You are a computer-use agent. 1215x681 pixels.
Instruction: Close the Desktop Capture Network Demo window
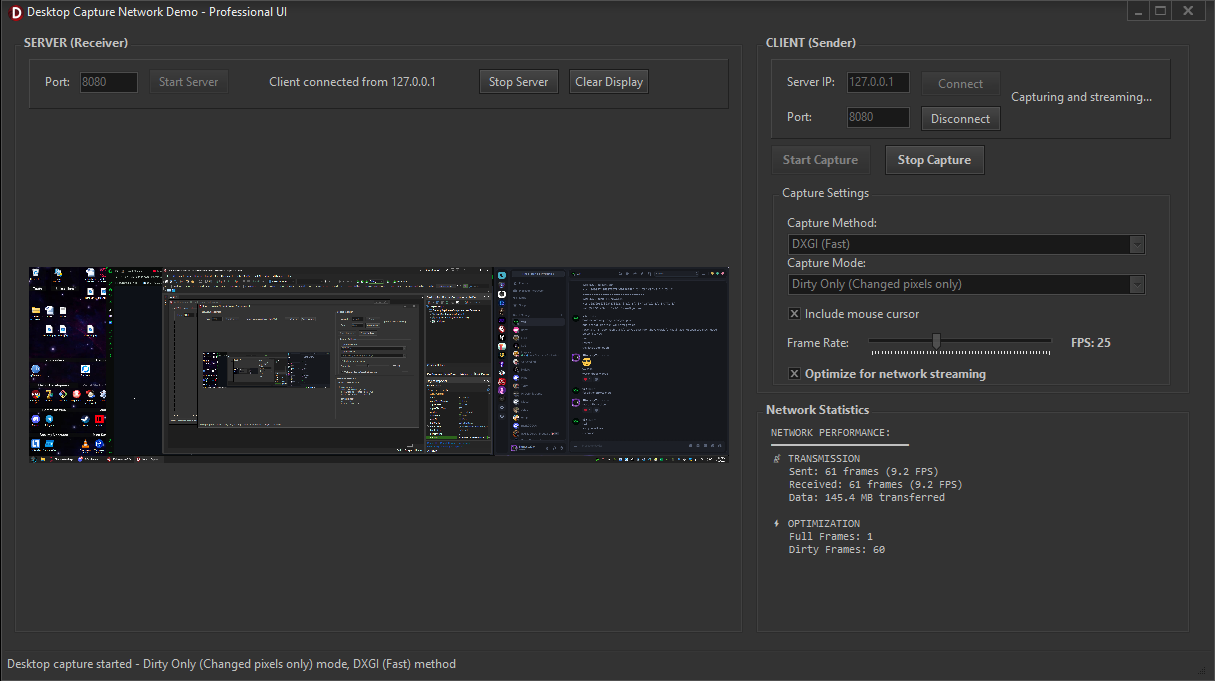coord(1187,11)
